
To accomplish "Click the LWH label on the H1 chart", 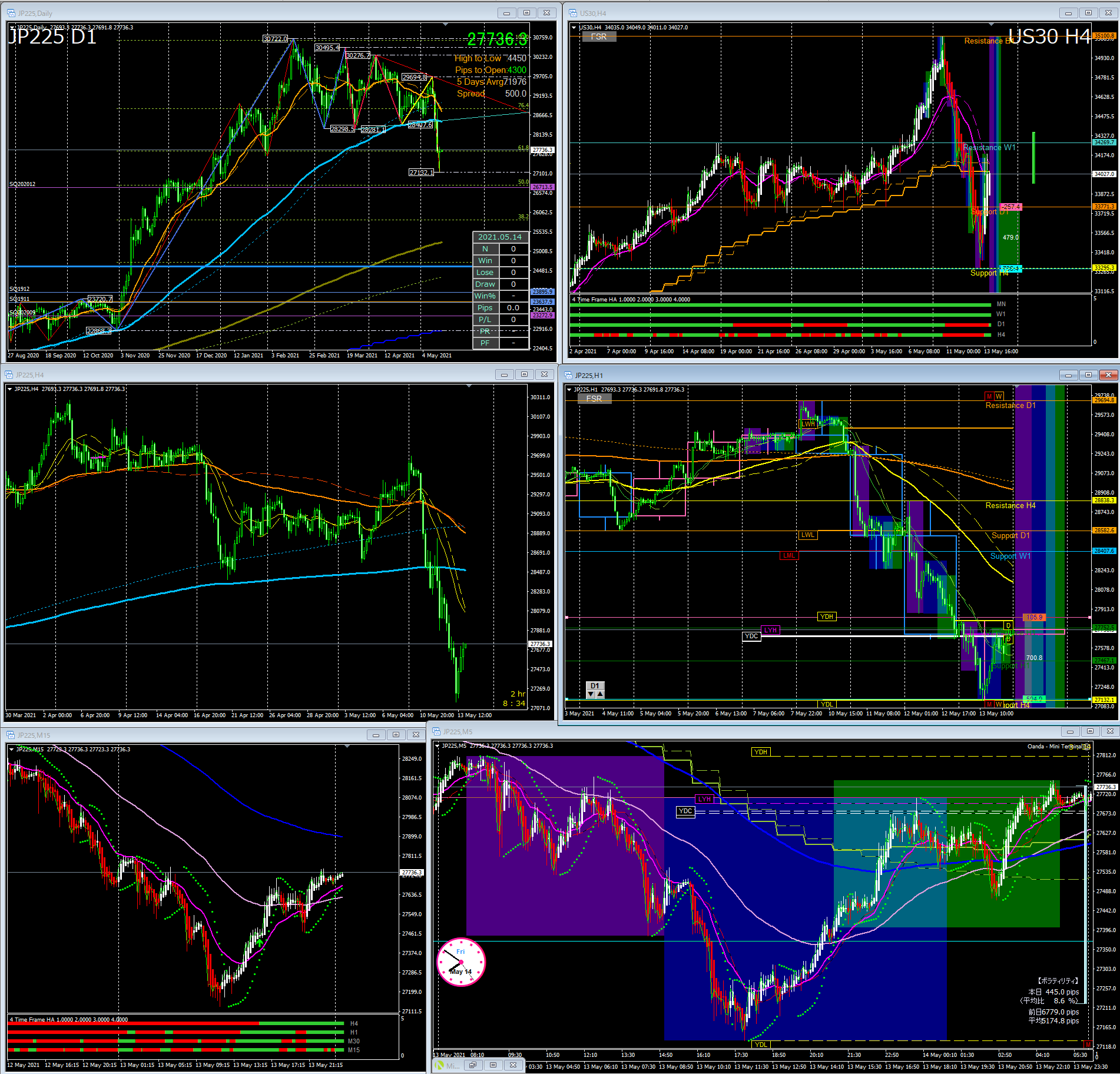I will (x=808, y=424).
